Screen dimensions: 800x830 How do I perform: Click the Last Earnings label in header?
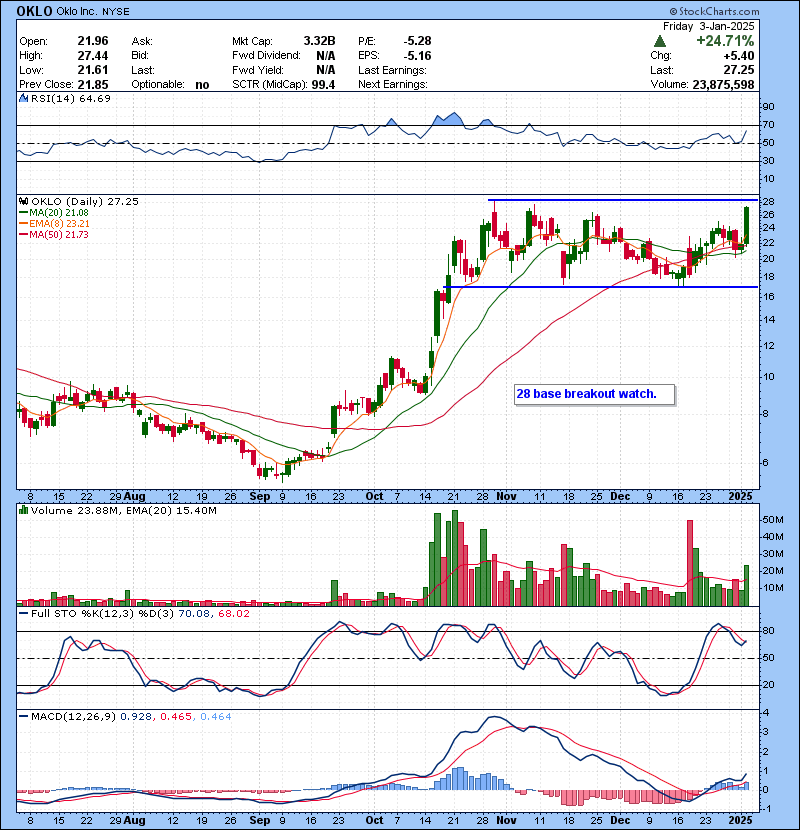coord(392,70)
